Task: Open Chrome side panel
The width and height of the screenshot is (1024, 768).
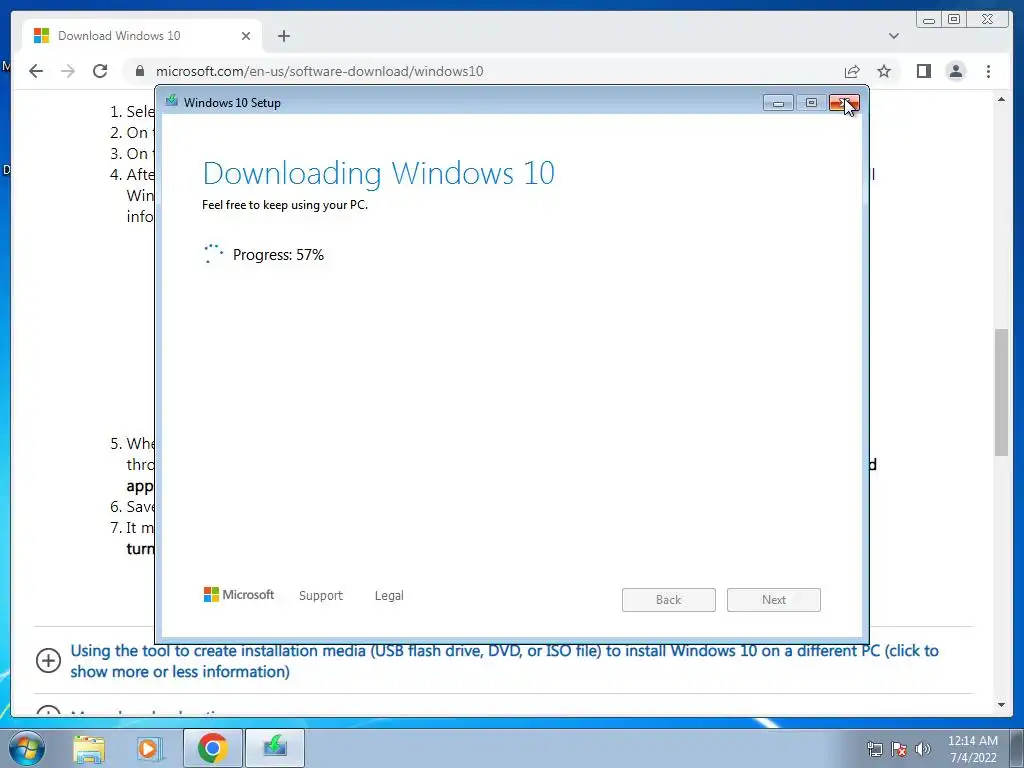Action: (x=923, y=71)
